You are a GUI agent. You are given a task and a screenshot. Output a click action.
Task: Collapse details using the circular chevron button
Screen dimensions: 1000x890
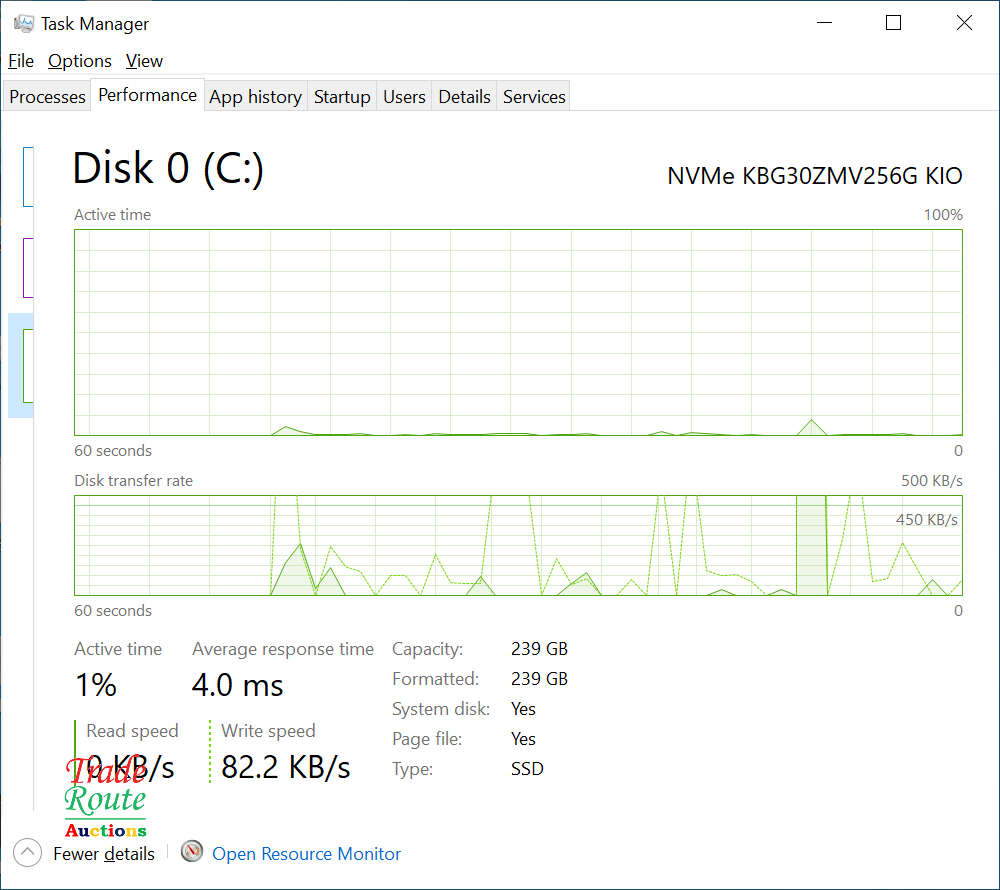[28, 852]
